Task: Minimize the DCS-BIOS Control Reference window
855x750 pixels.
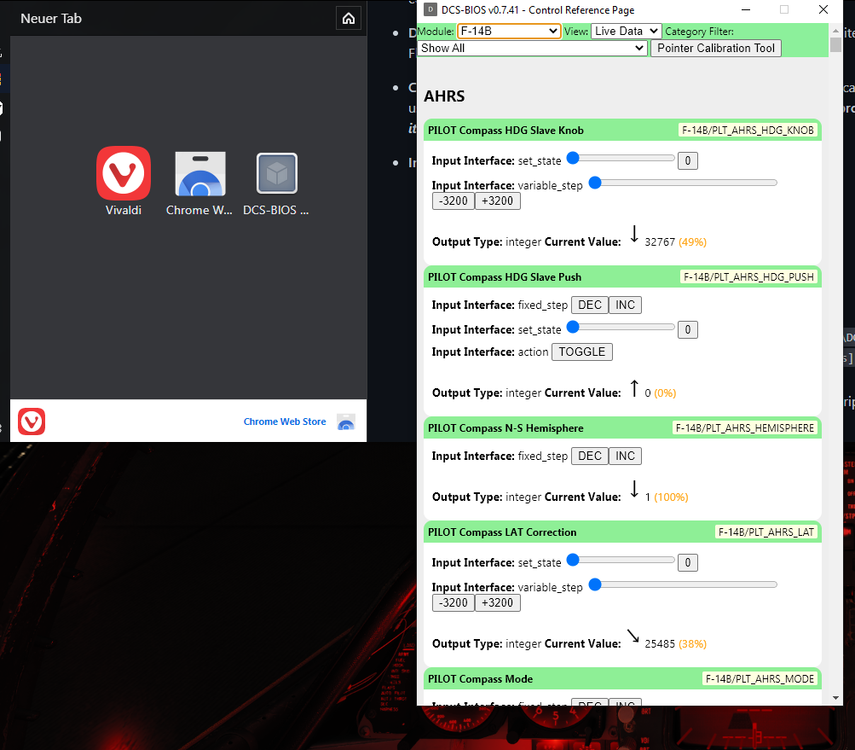Action: (746, 10)
